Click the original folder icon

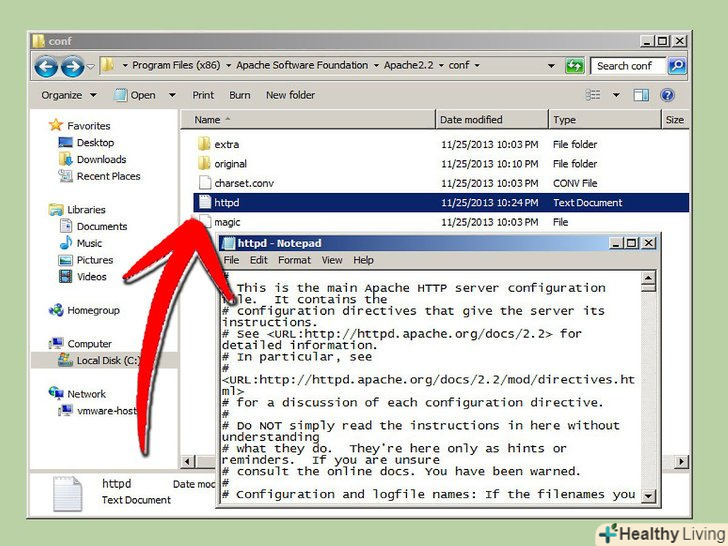(x=204, y=163)
